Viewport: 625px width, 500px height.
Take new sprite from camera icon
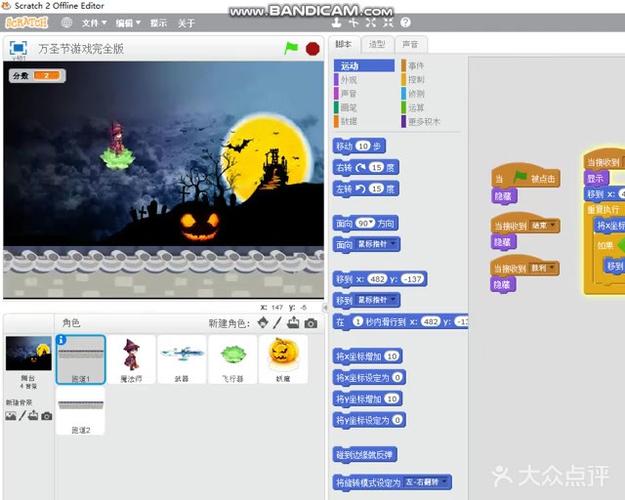311,323
